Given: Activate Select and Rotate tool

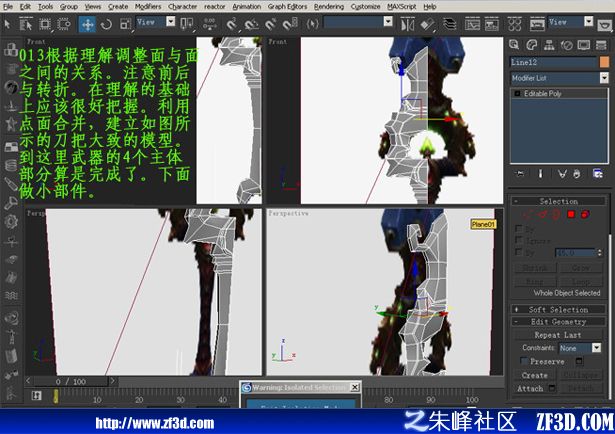Looking at the screenshot, I should click(x=106, y=24).
